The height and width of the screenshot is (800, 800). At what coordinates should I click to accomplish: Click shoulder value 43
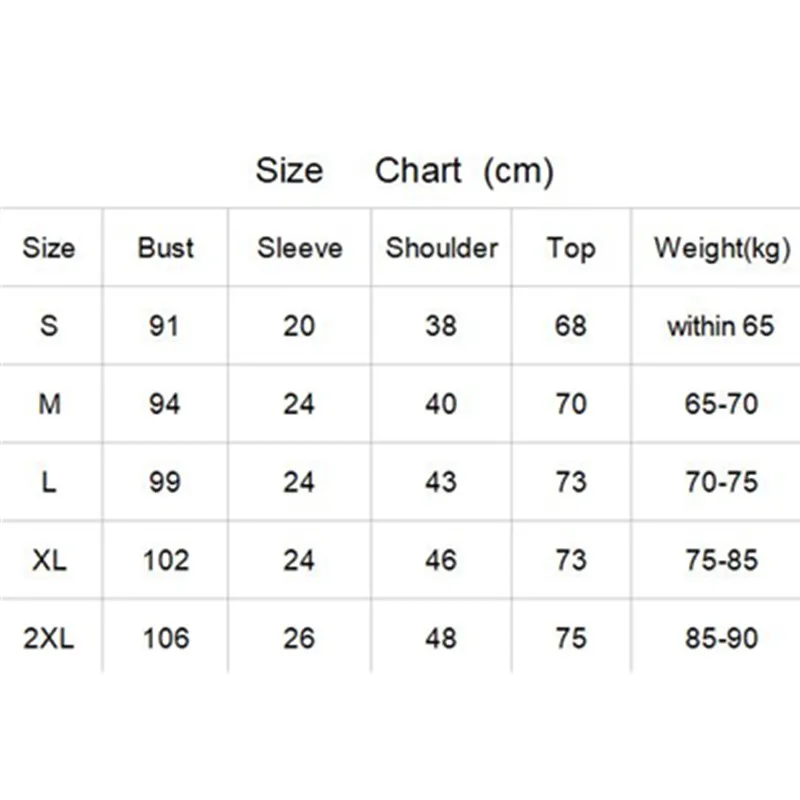point(441,482)
